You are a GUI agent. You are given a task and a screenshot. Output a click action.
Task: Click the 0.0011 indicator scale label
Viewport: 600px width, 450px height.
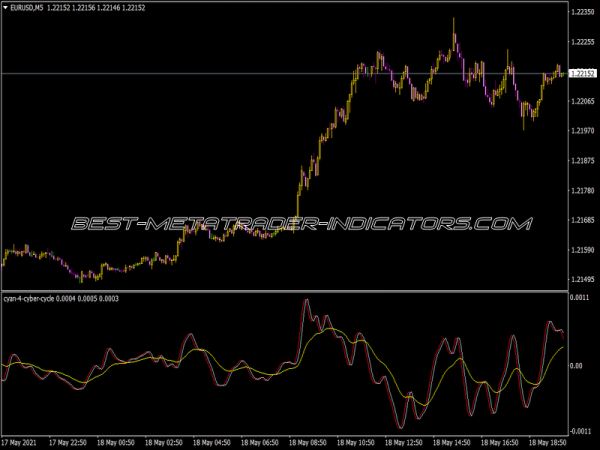coord(579,299)
